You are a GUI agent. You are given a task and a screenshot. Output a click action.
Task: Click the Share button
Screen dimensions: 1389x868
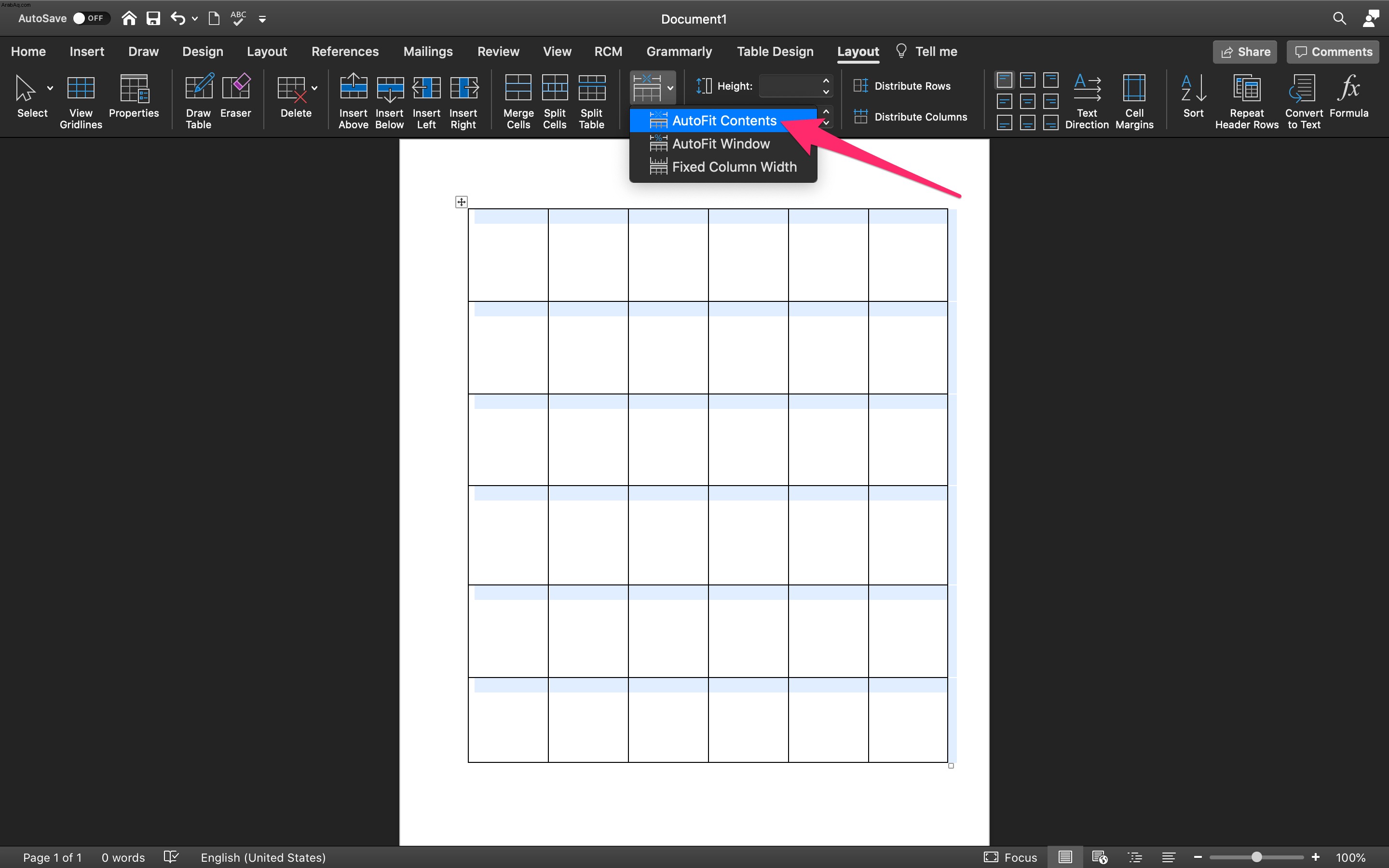click(x=1245, y=52)
